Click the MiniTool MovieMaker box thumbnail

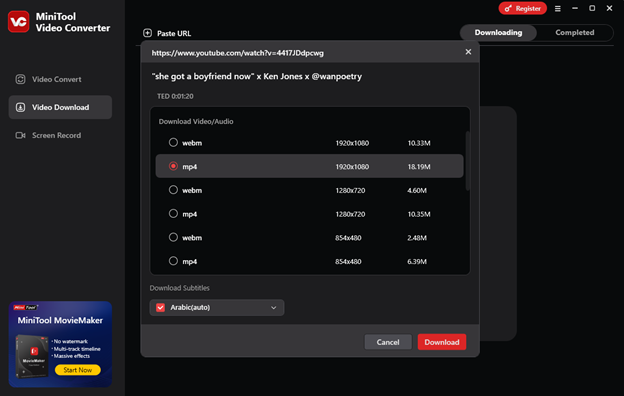coord(32,356)
